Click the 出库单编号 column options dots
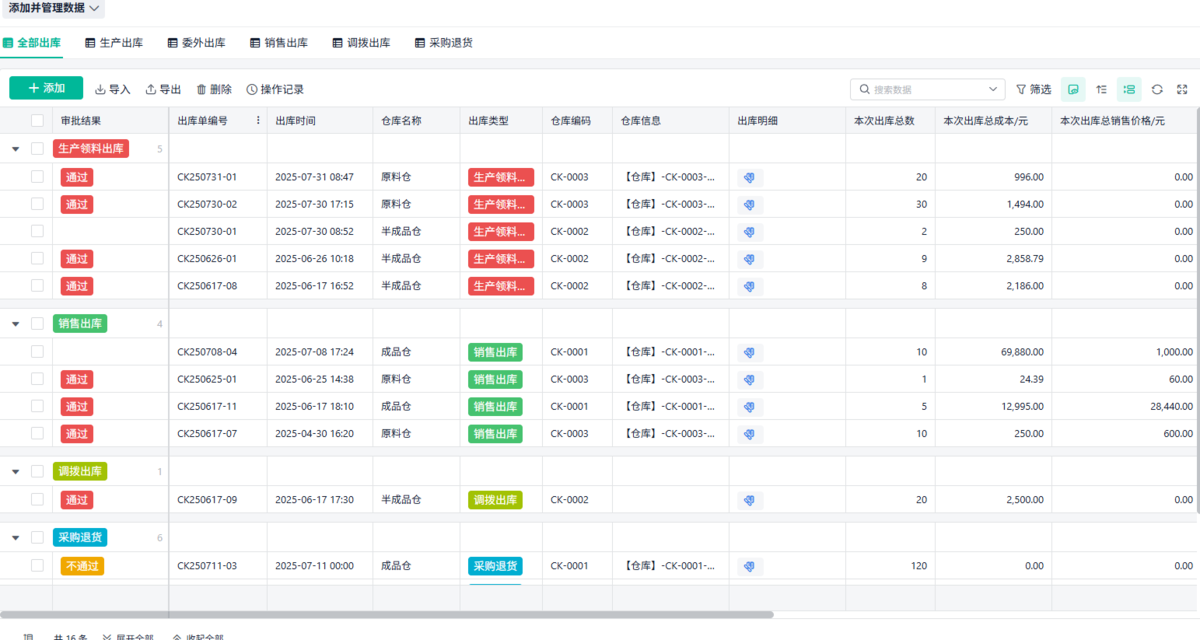 coord(259,121)
